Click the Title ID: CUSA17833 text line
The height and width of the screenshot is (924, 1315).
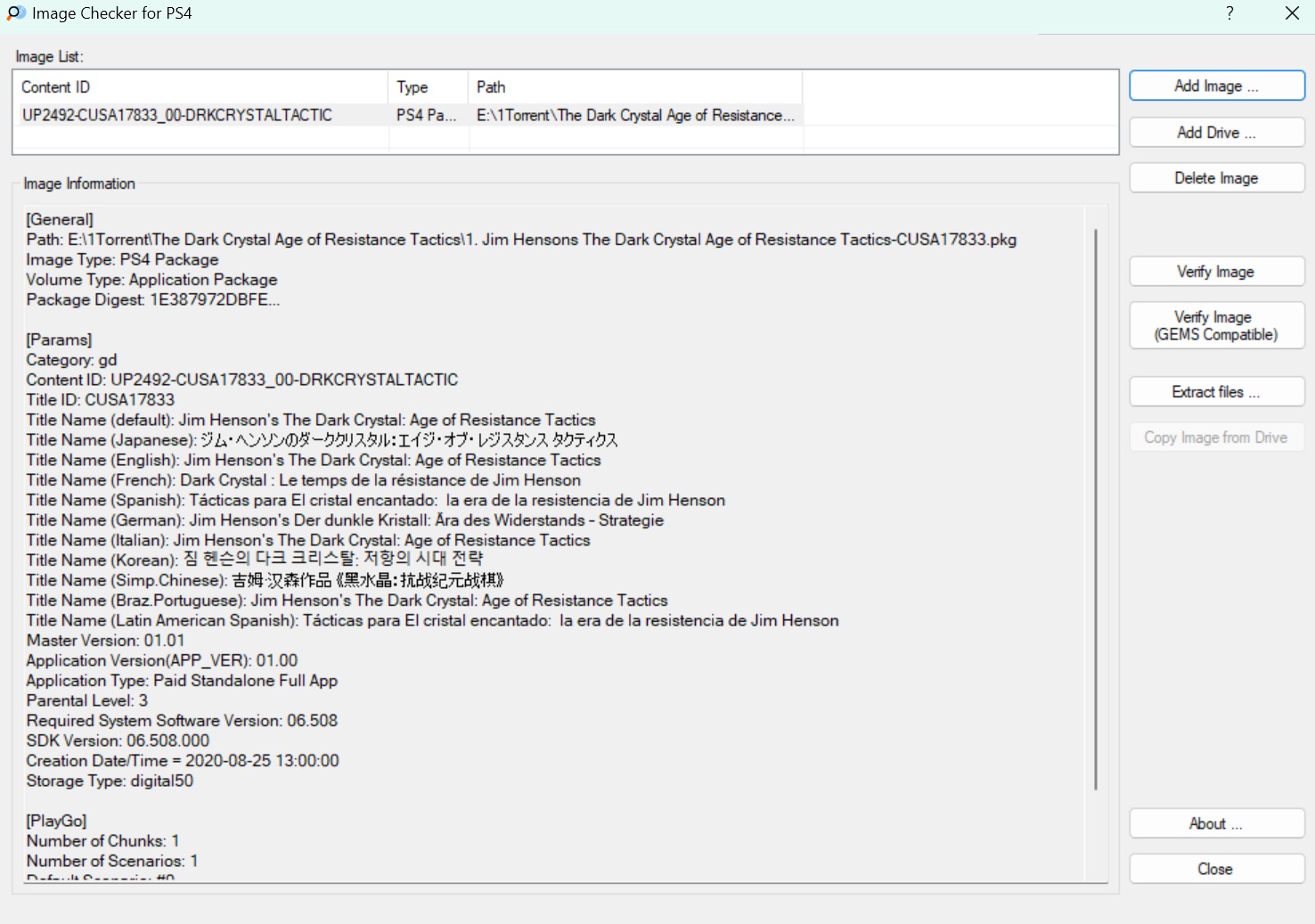(x=101, y=400)
